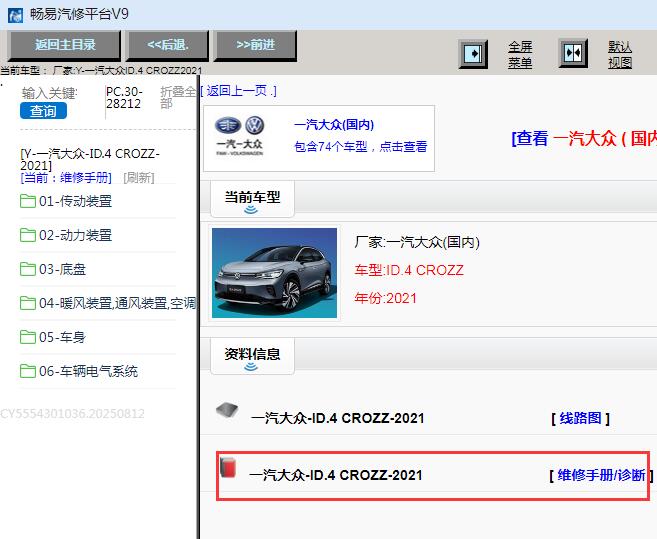The image size is (657, 539).
Task: Click the gray chip icon for 线路图 row
Action: pos(227,409)
